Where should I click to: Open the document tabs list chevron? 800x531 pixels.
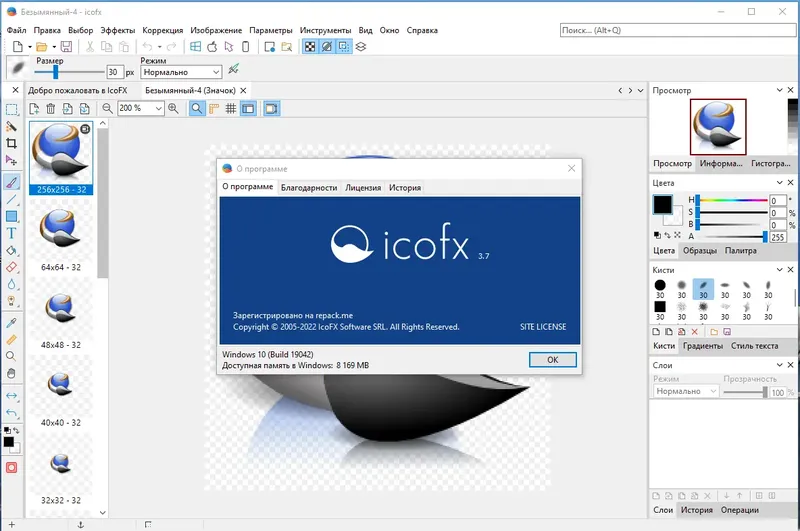point(641,91)
